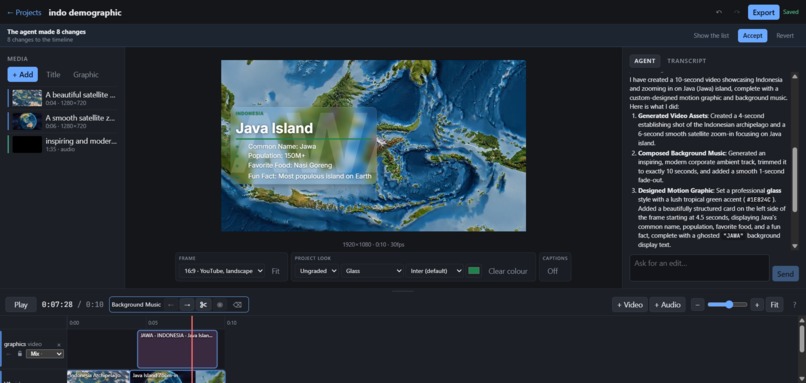Accept the agent's changes
The height and width of the screenshot is (383, 806).
753,35
